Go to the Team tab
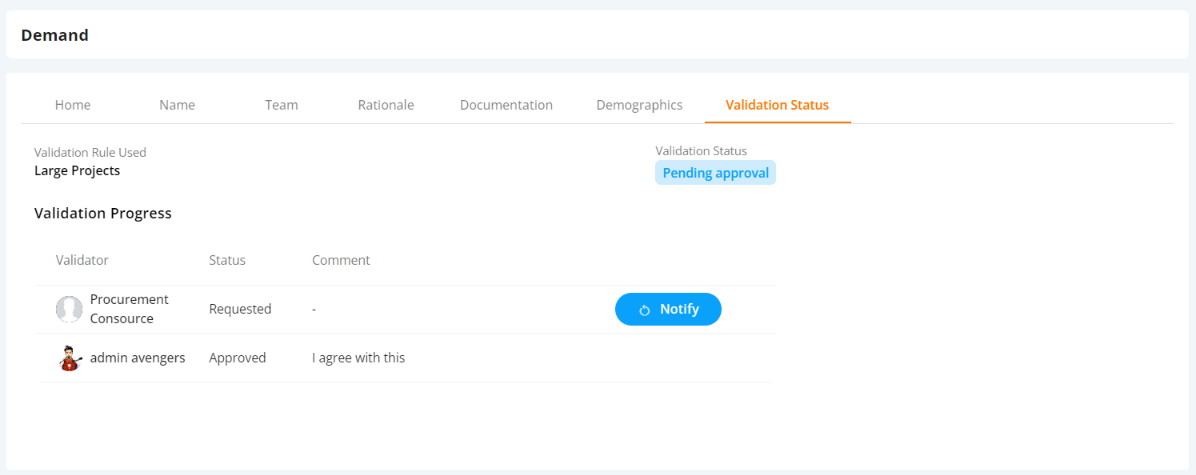 pos(281,105)
